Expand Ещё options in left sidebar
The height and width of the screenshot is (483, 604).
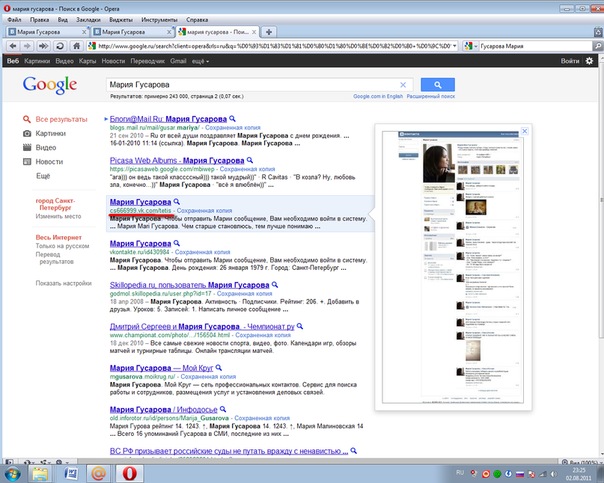click(43, 176)
